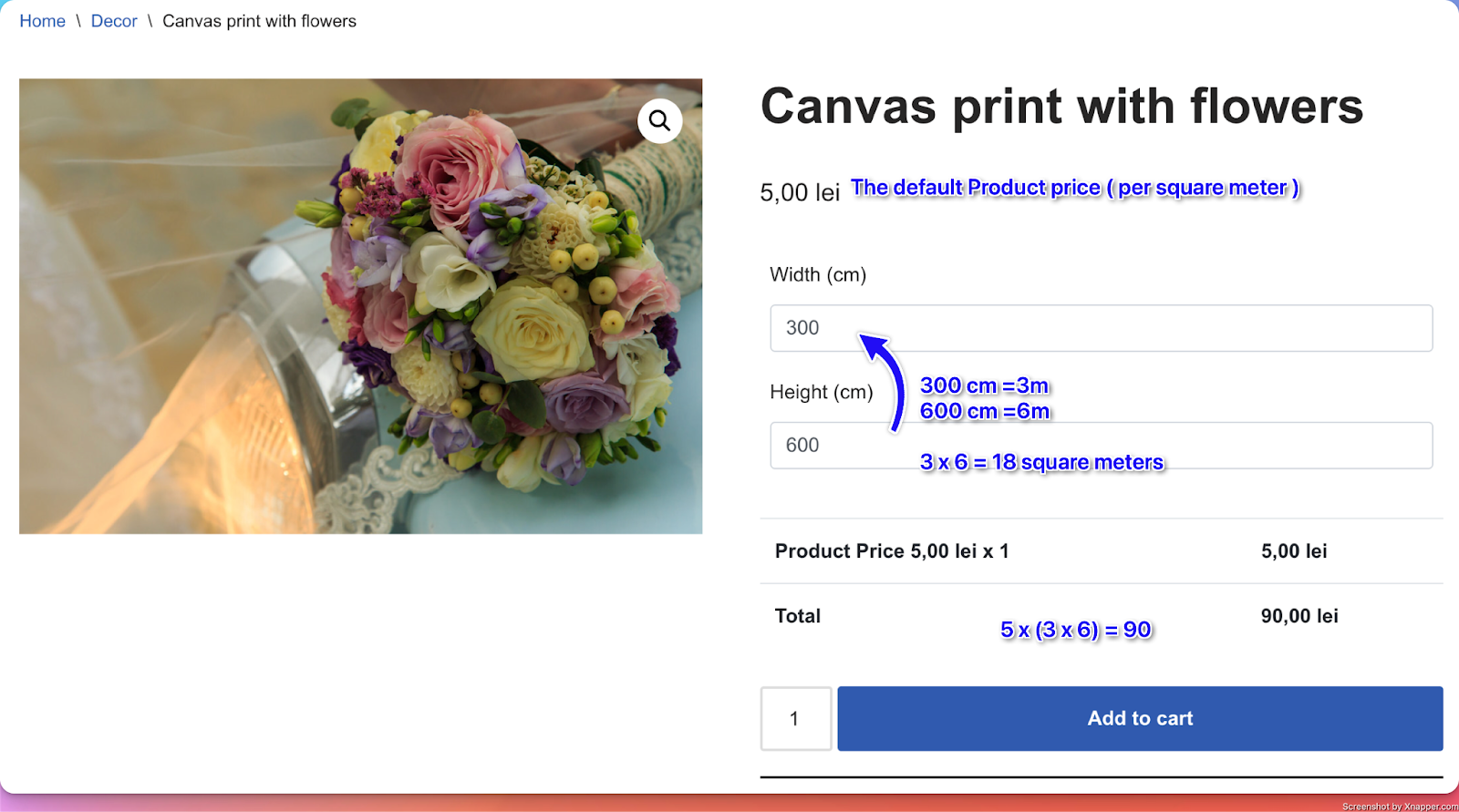The image size is (1459, 812).
Task: Click the Canvas print with flowers heading
Action: point(1061,106)
